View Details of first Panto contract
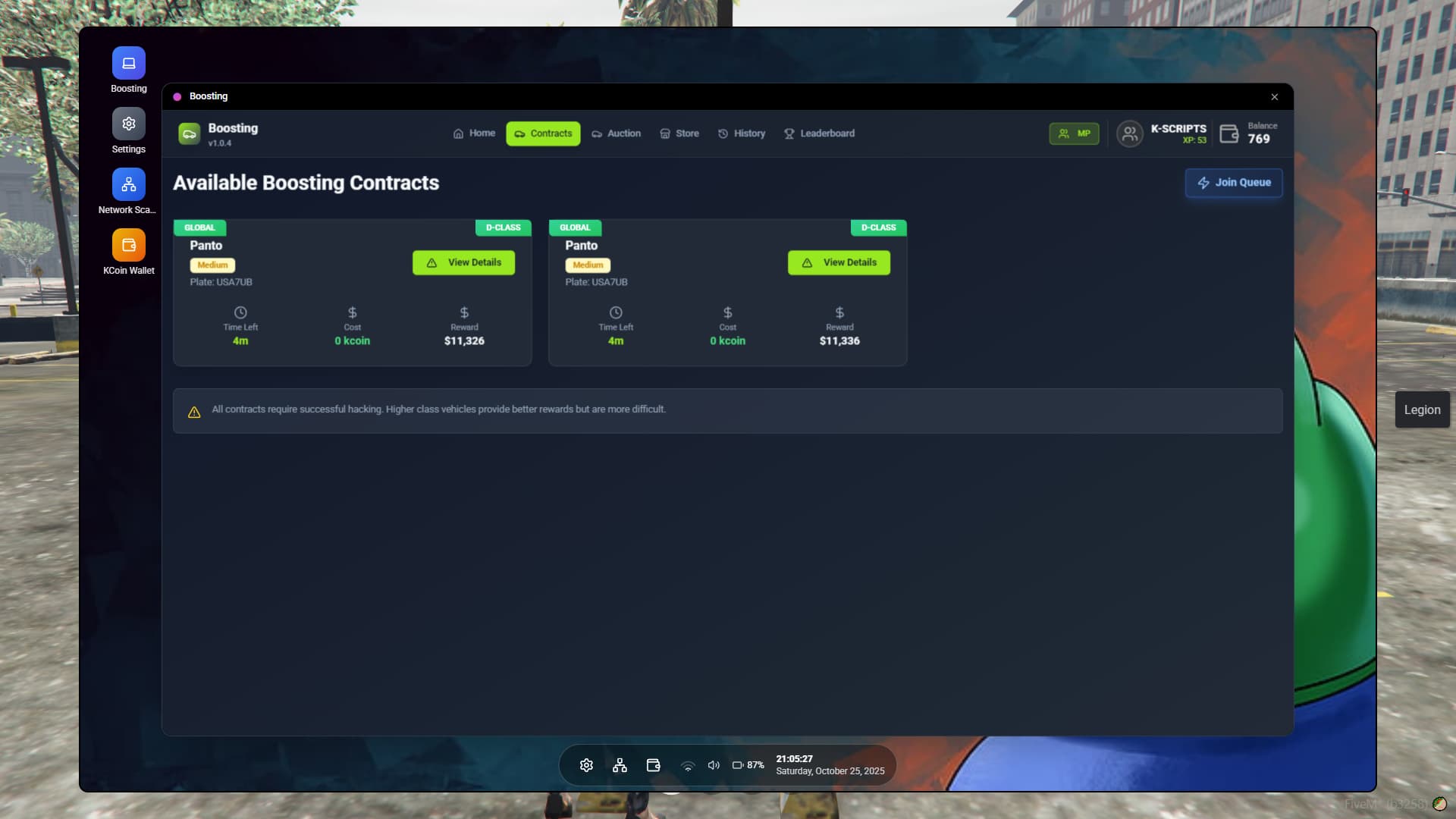1456x819 pixels. click(x=463, y=262)
